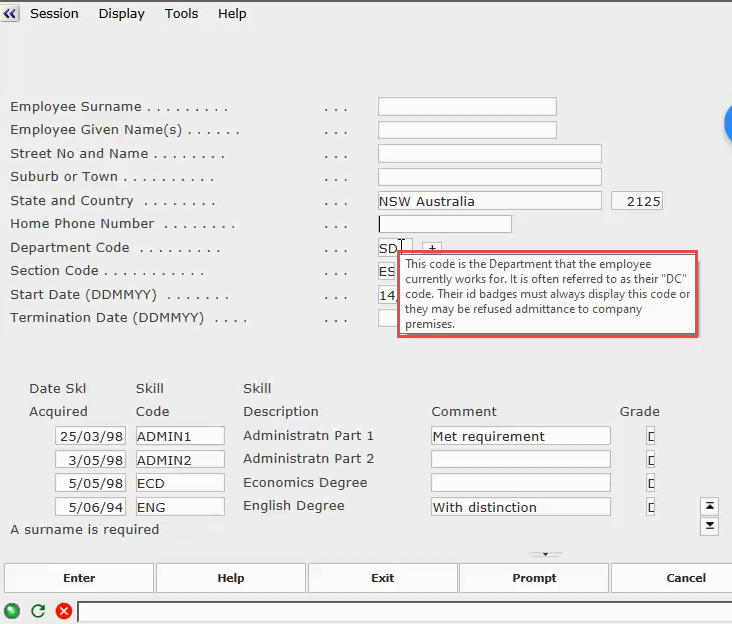Screen dimensions: 732x624
Task: Click the Department Code help tooltip
Action: 548,294
